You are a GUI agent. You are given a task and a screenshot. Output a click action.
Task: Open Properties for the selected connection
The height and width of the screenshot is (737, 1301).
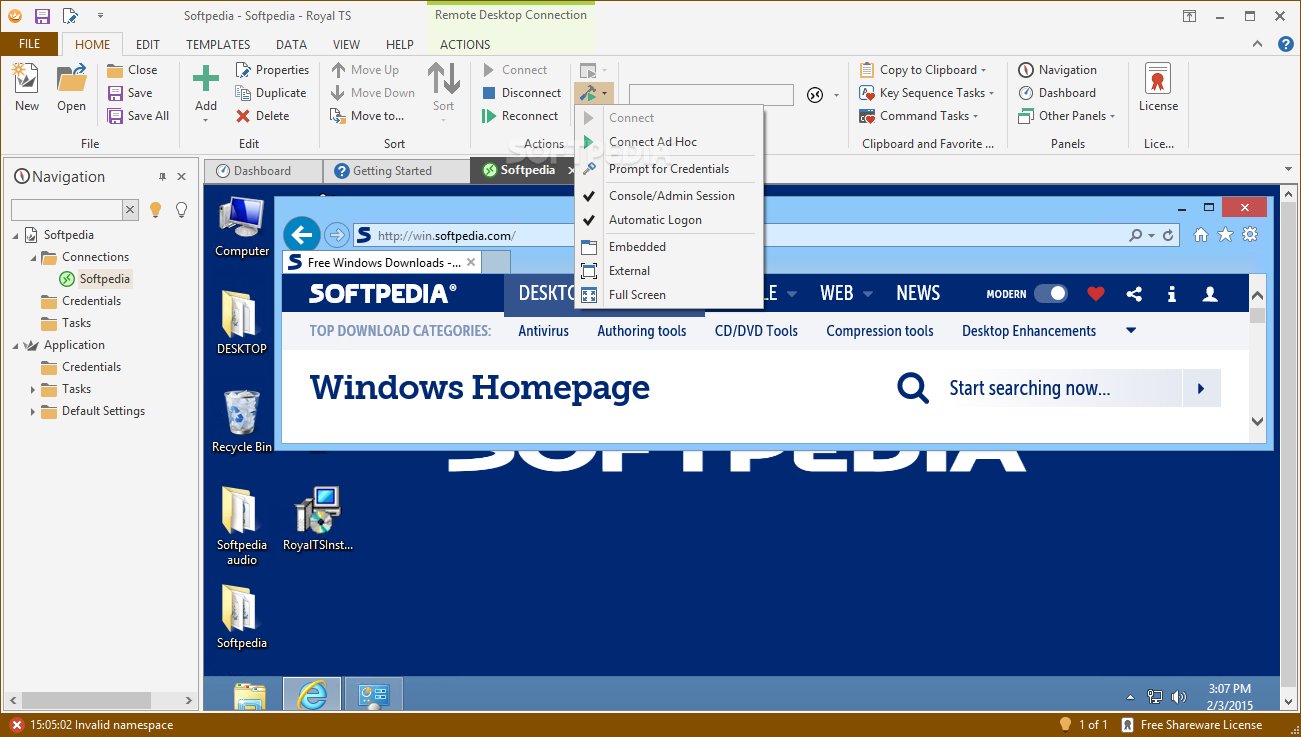[272, 70]
